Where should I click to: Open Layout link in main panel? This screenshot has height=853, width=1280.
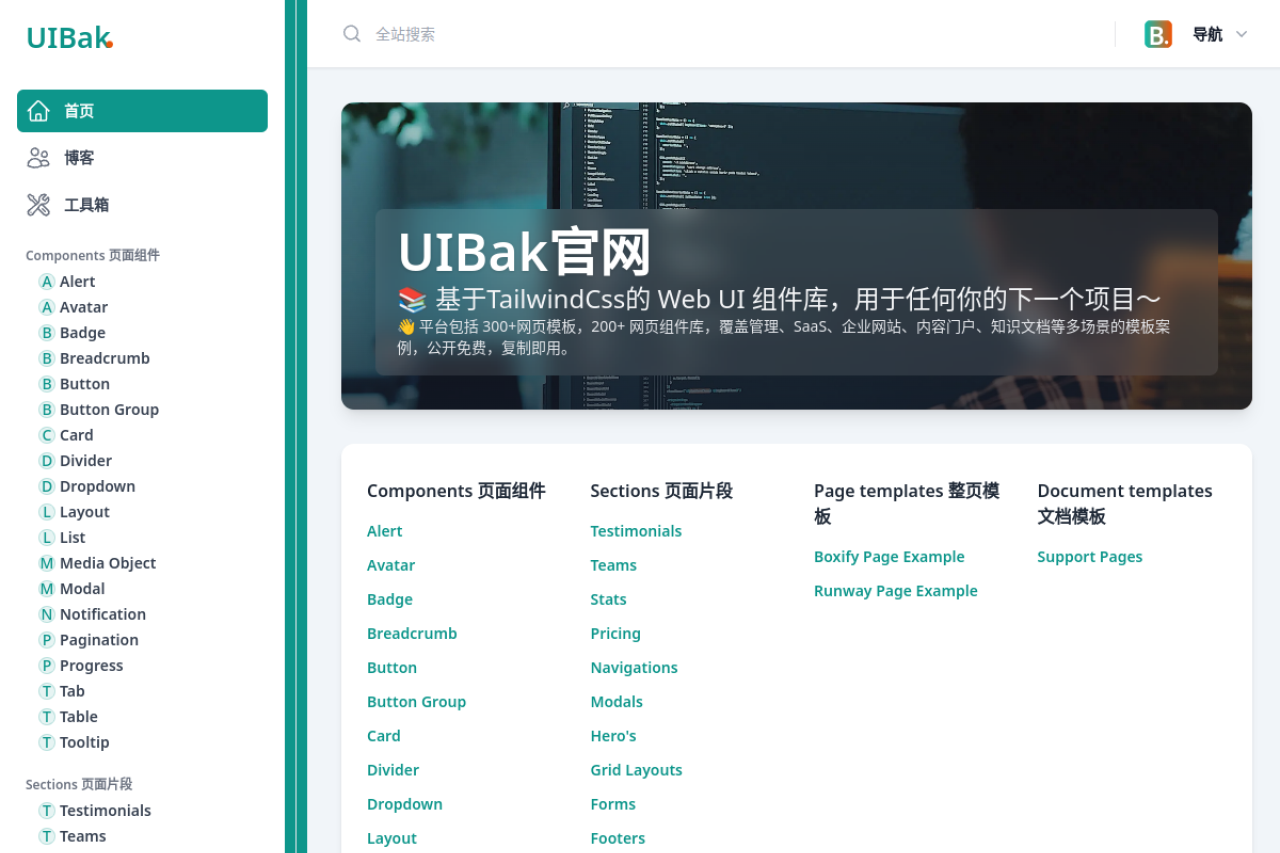(x=392, y=838)
